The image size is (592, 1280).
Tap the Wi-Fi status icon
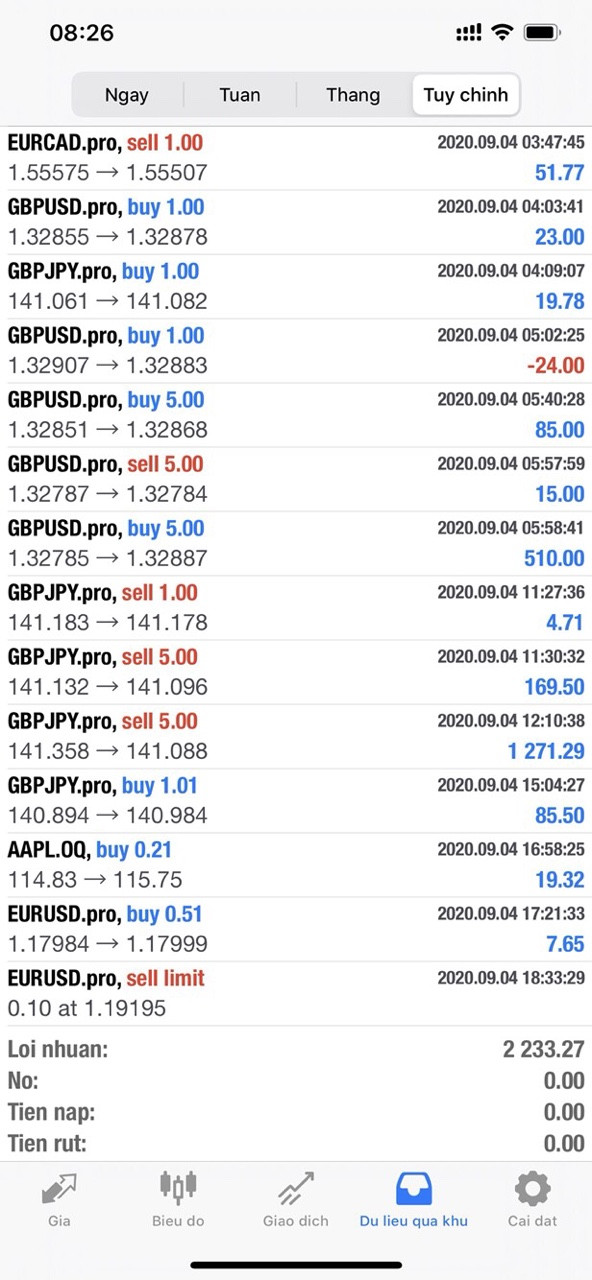click(502, 33)
